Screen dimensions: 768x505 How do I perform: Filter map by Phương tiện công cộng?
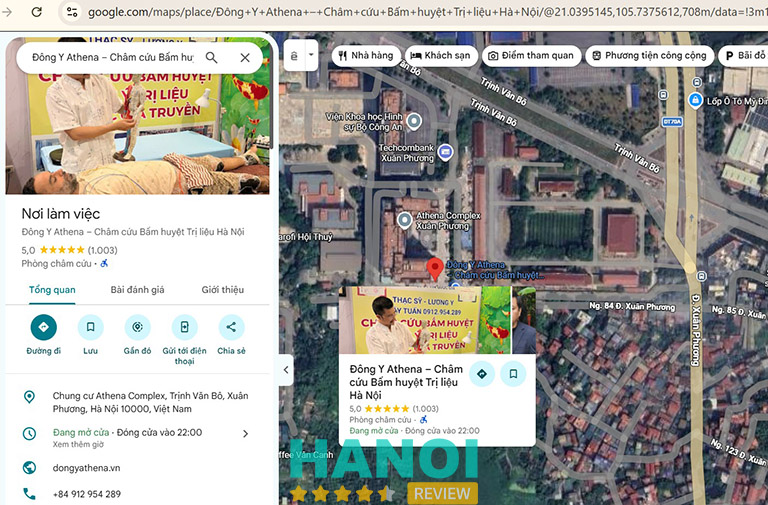pos(649,55)
